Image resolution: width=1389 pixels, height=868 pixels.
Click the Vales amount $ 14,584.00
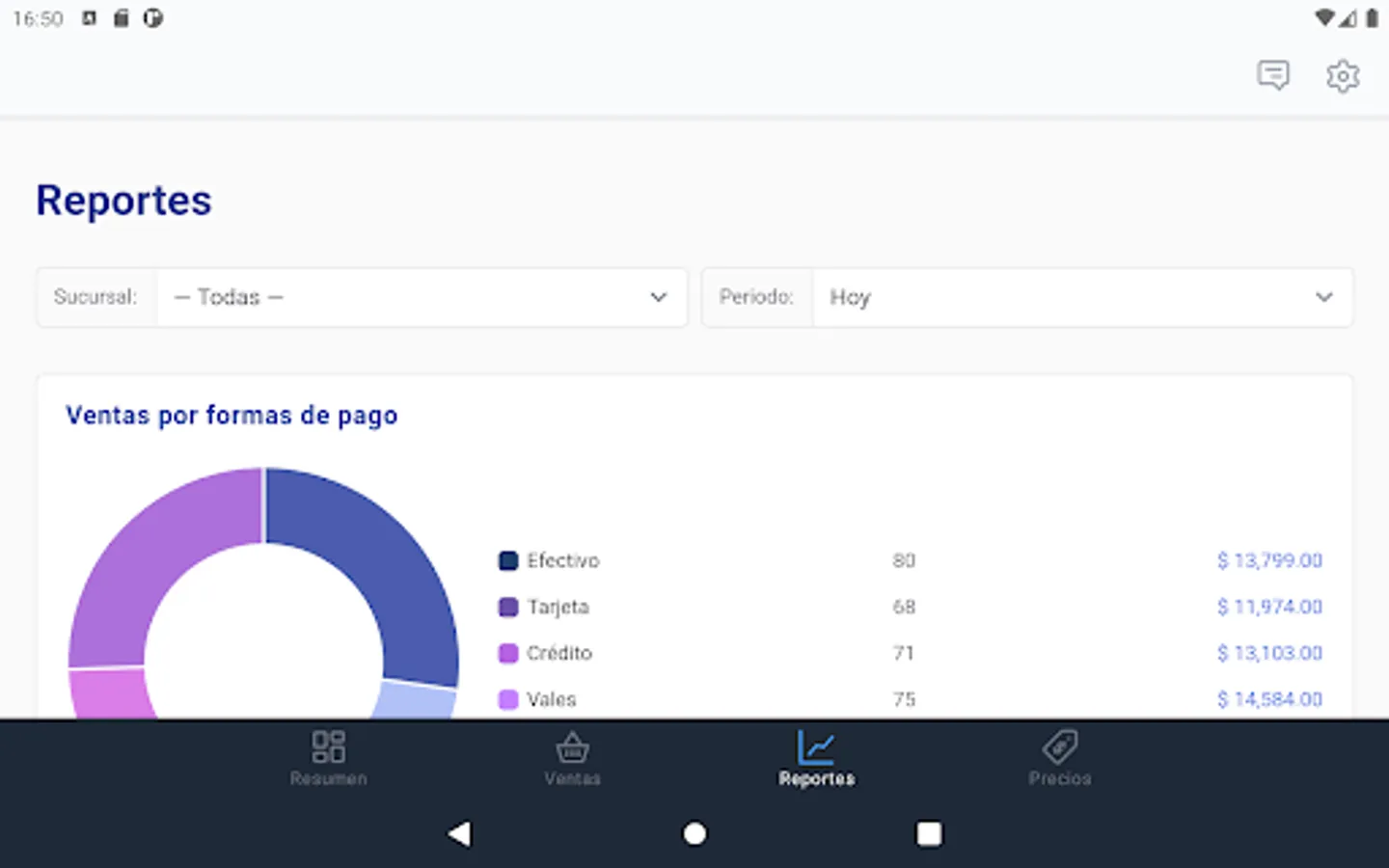1269,699
